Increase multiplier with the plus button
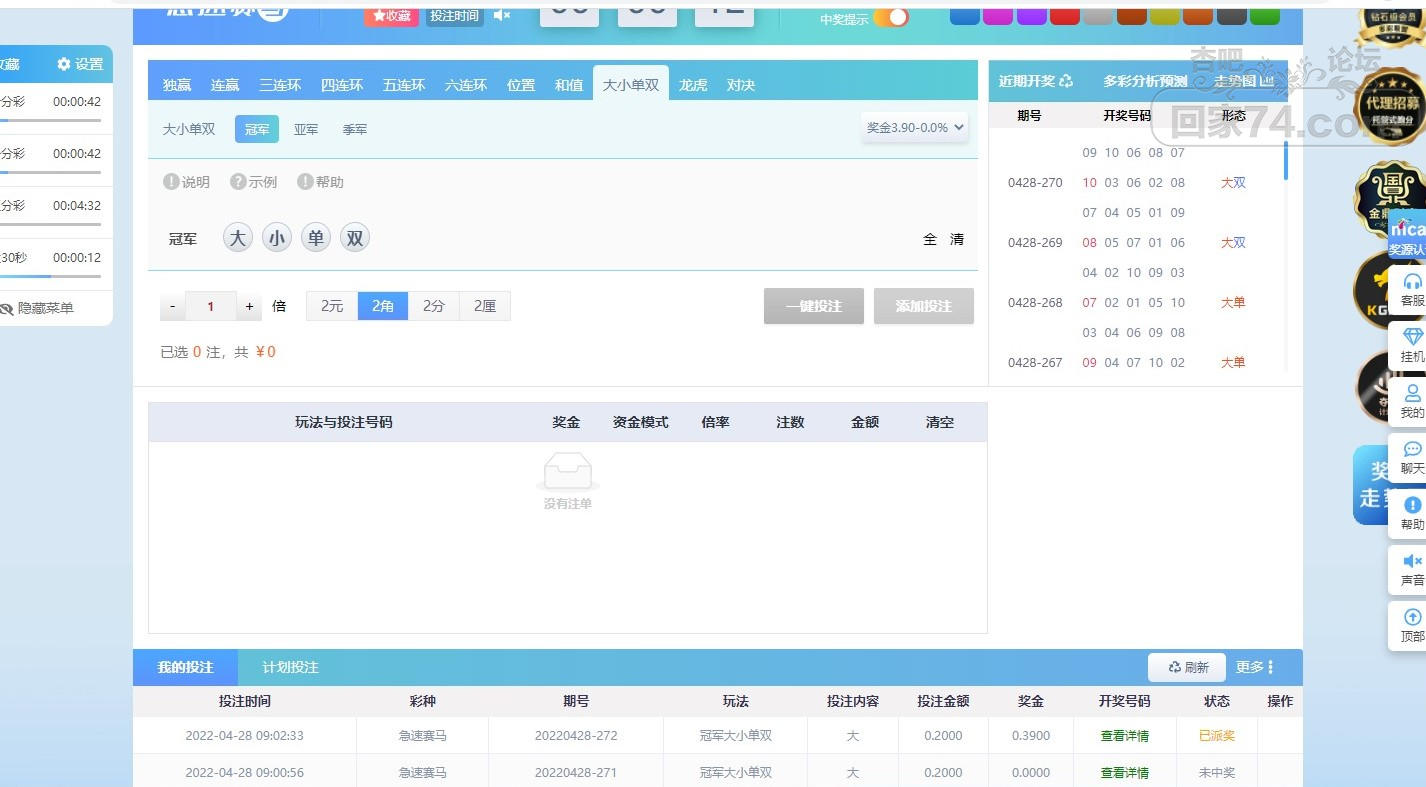Image resolution: width=1426 pixels, height=787 pixels. pos(249,306)
